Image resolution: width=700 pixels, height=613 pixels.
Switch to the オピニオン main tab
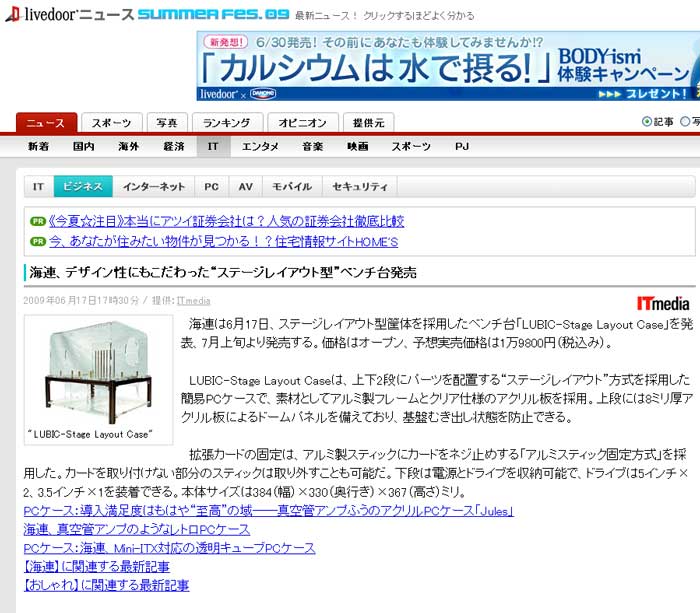point(303,123)
